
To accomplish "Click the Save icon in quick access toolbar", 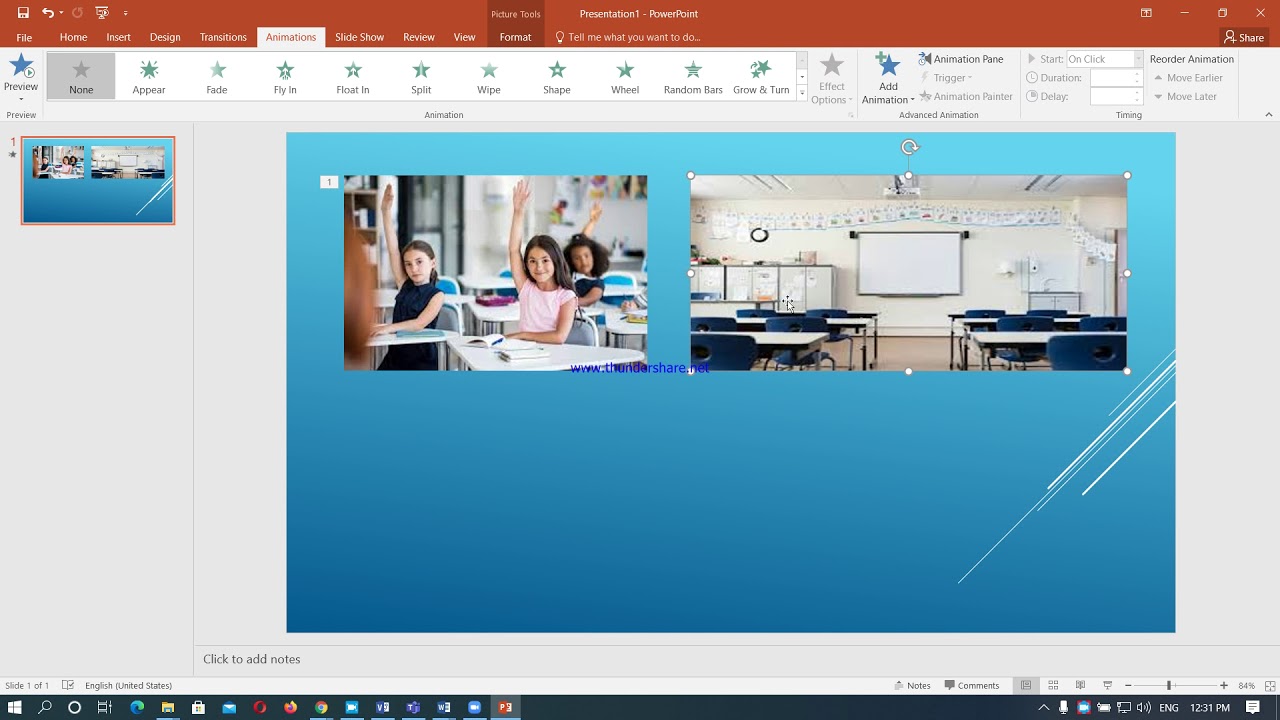I will point(23,13).
